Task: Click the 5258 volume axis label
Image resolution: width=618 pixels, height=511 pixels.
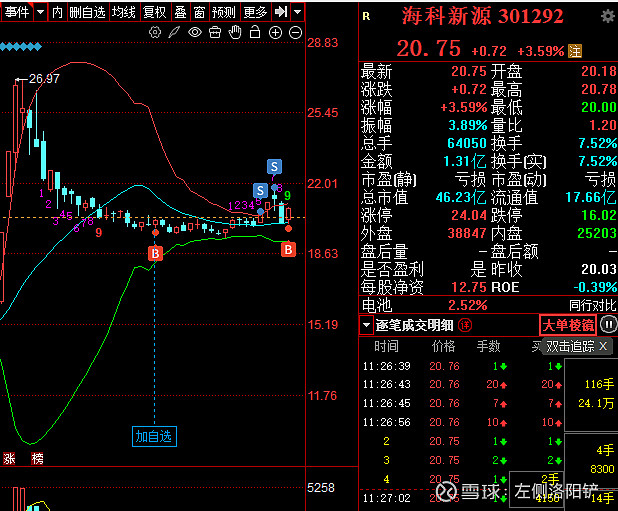Action: pyautogui.click(x=320, y=488)
